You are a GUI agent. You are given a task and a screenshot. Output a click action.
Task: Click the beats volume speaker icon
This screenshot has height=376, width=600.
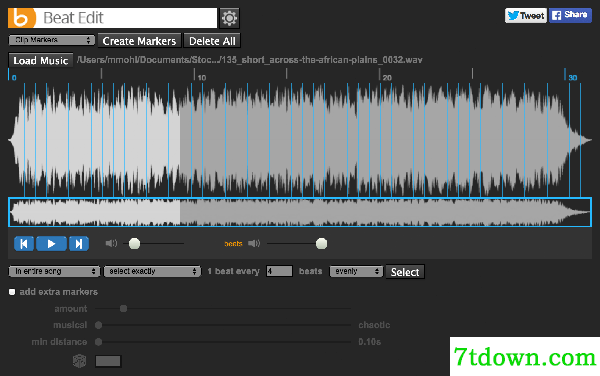click(254, 243)
